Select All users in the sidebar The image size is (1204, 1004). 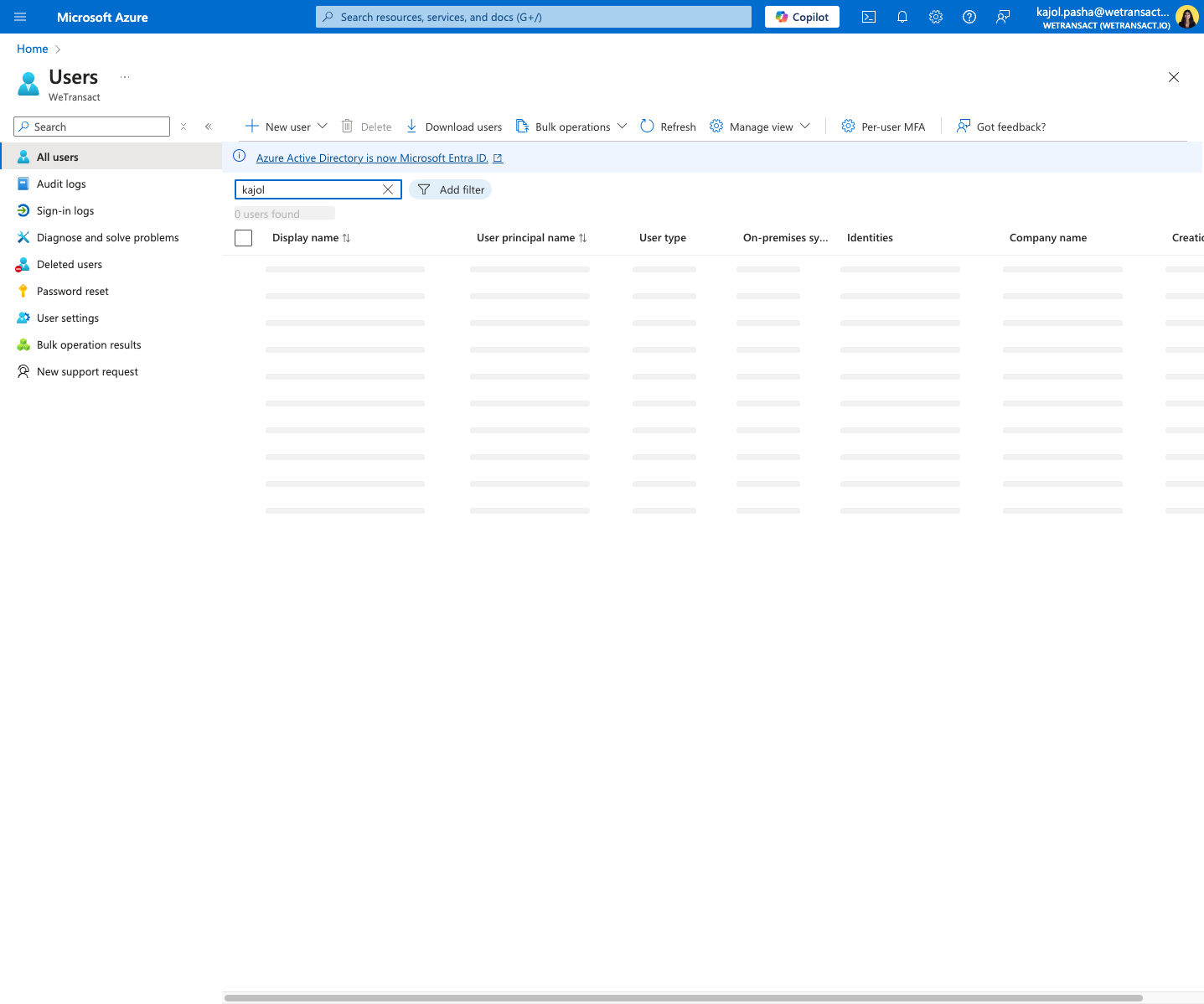coord(111,157)
